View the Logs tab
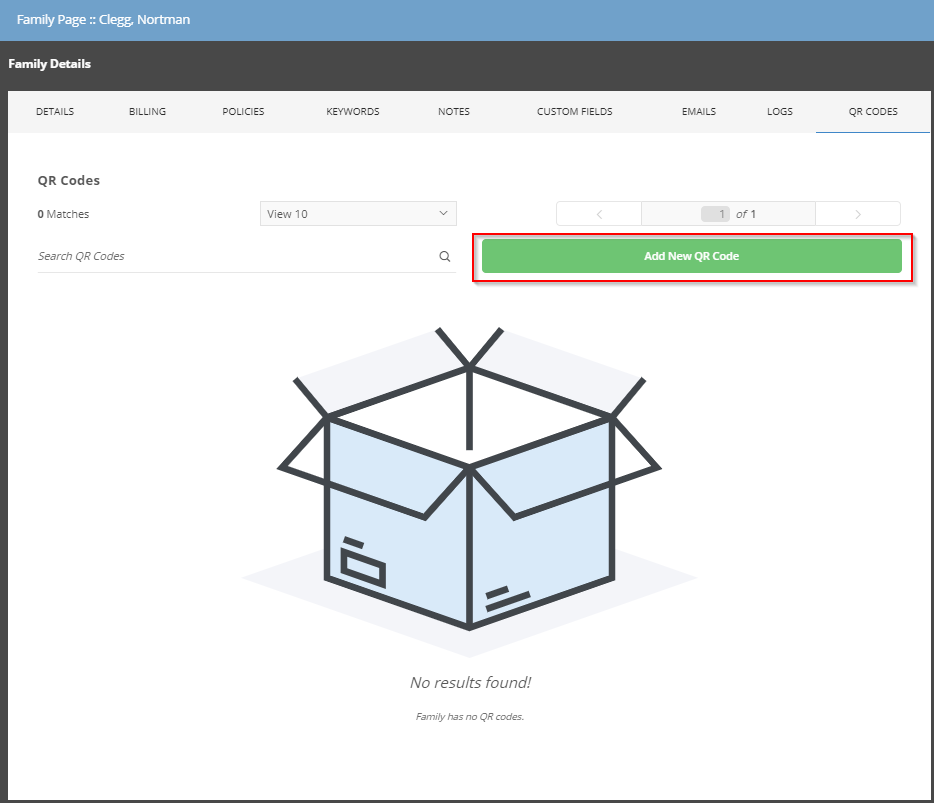Screen dimensions: 934x803 [x=780, y=112]
